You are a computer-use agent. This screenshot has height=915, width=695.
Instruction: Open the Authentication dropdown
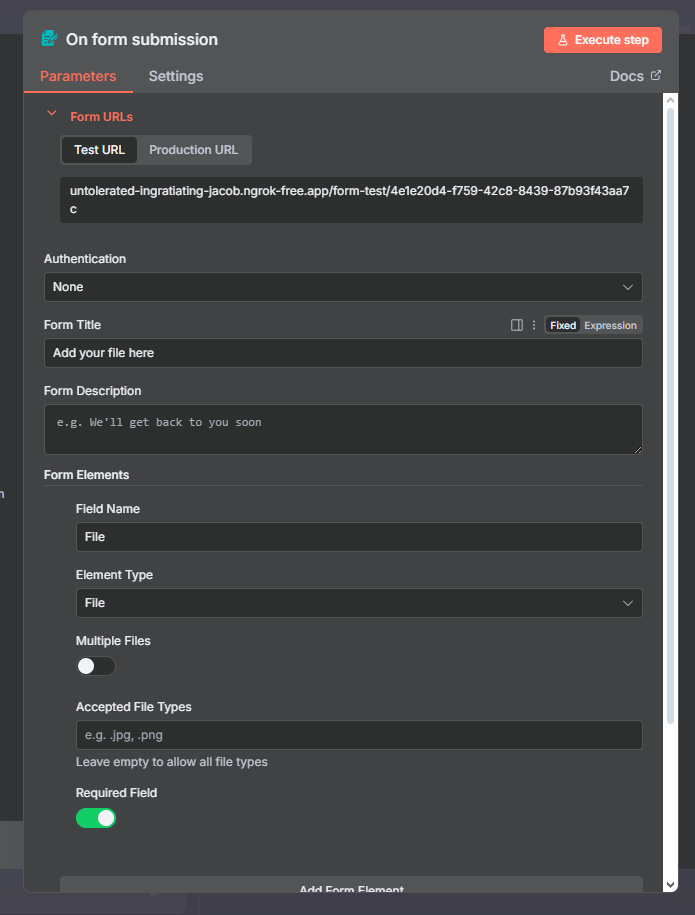[x=343, y=287]
